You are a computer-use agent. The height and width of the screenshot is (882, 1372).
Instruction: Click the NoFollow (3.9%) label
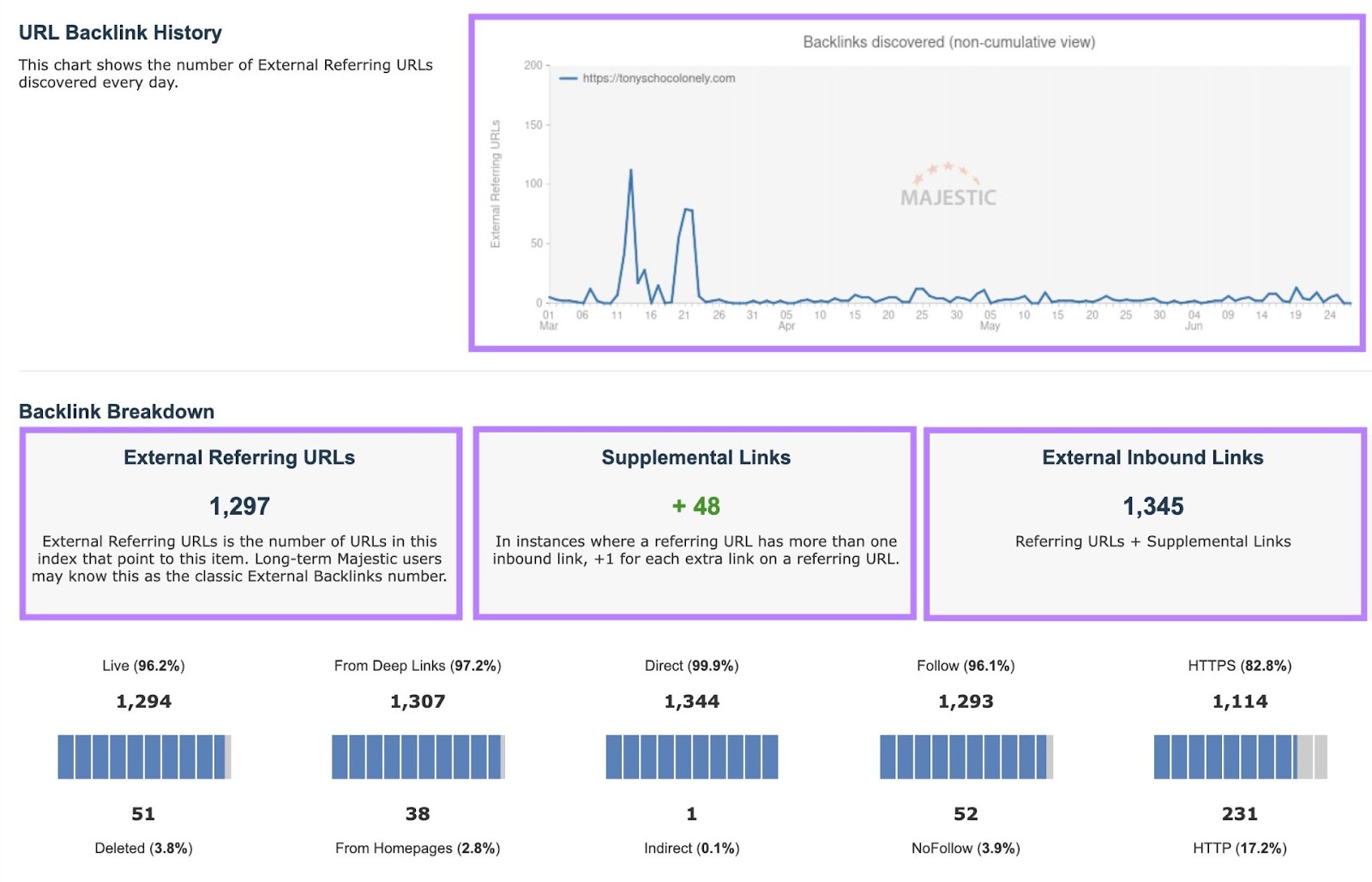click(x=966, y=849)
